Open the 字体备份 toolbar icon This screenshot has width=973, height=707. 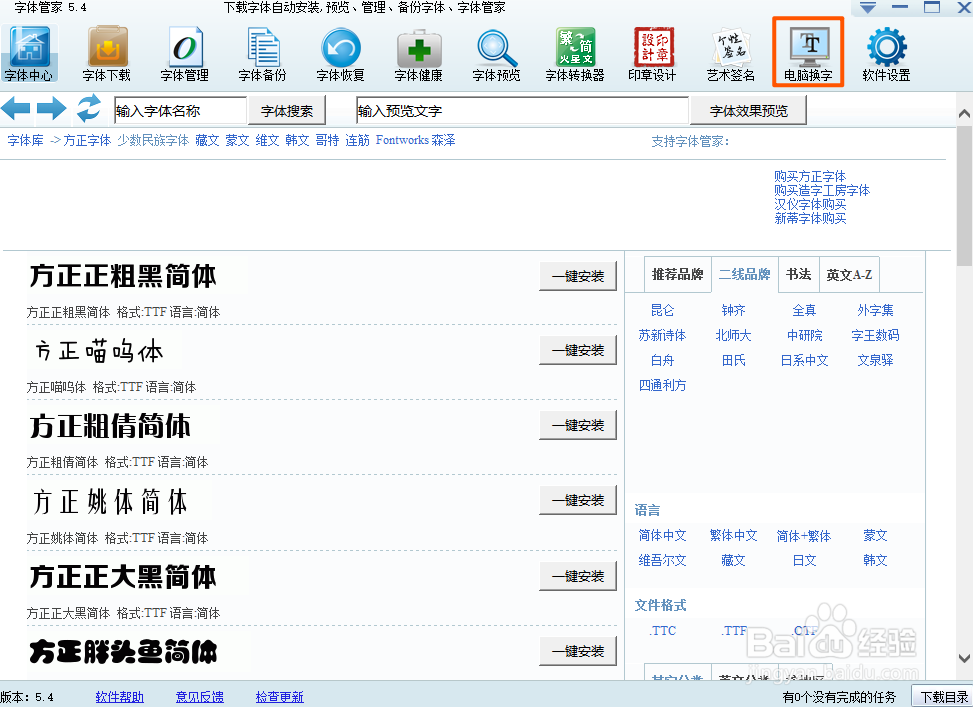(x=263, y=55)
